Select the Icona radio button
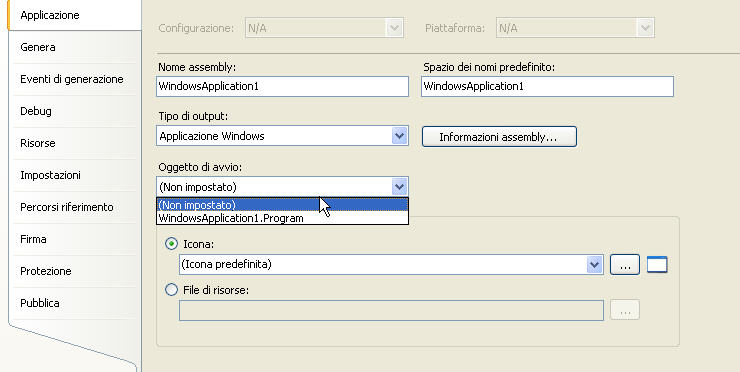 (x=171, y=244)
